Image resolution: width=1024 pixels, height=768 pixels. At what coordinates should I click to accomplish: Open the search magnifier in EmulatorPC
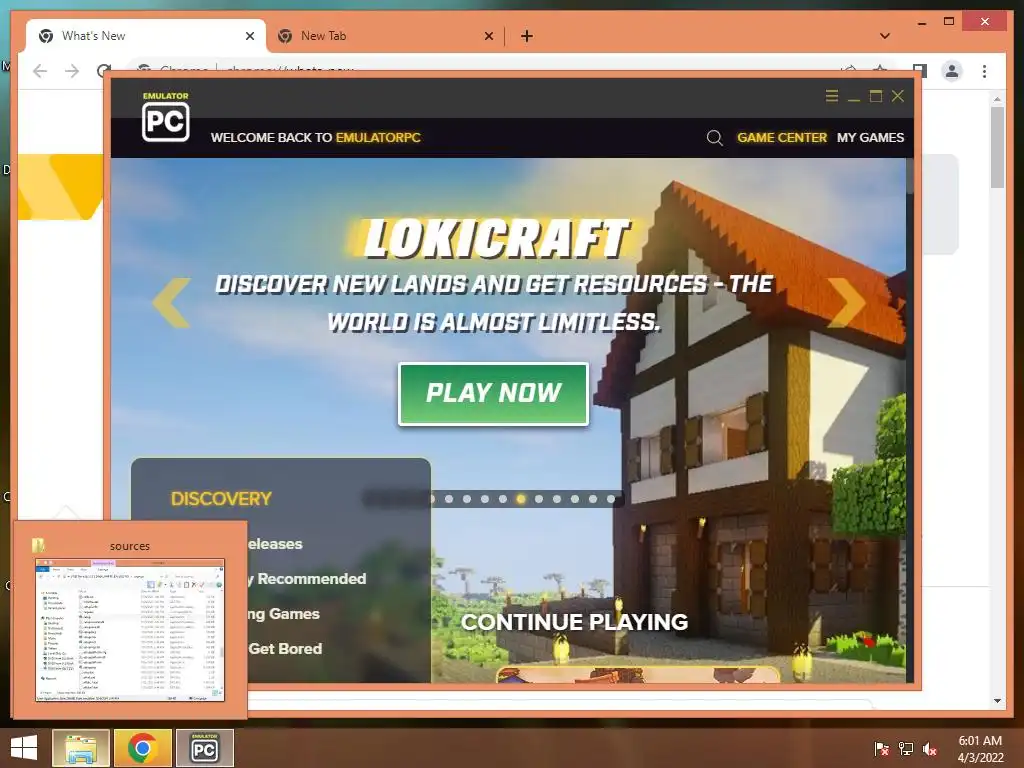point(714,138)
